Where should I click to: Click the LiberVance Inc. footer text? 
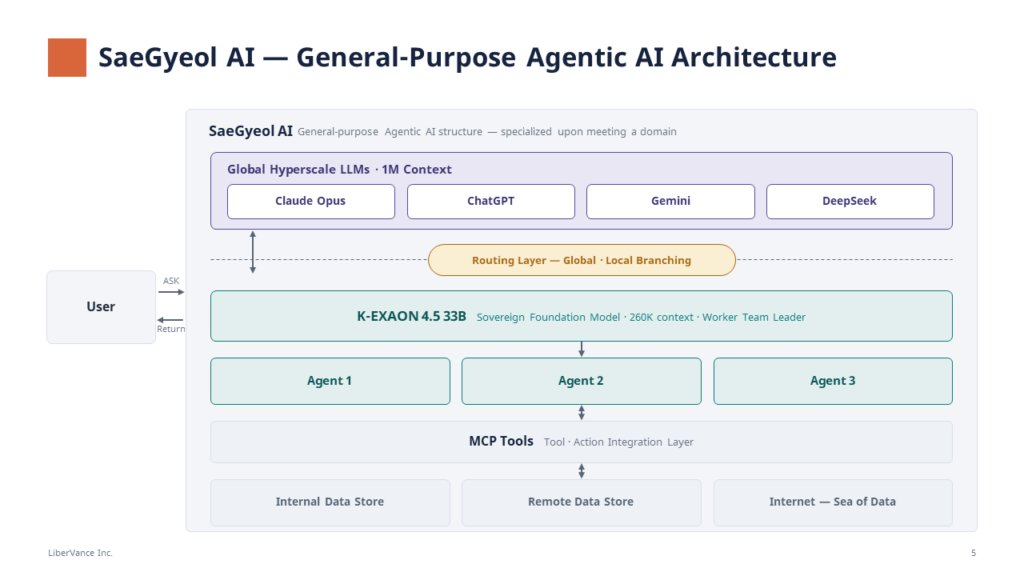coord(80,553)
